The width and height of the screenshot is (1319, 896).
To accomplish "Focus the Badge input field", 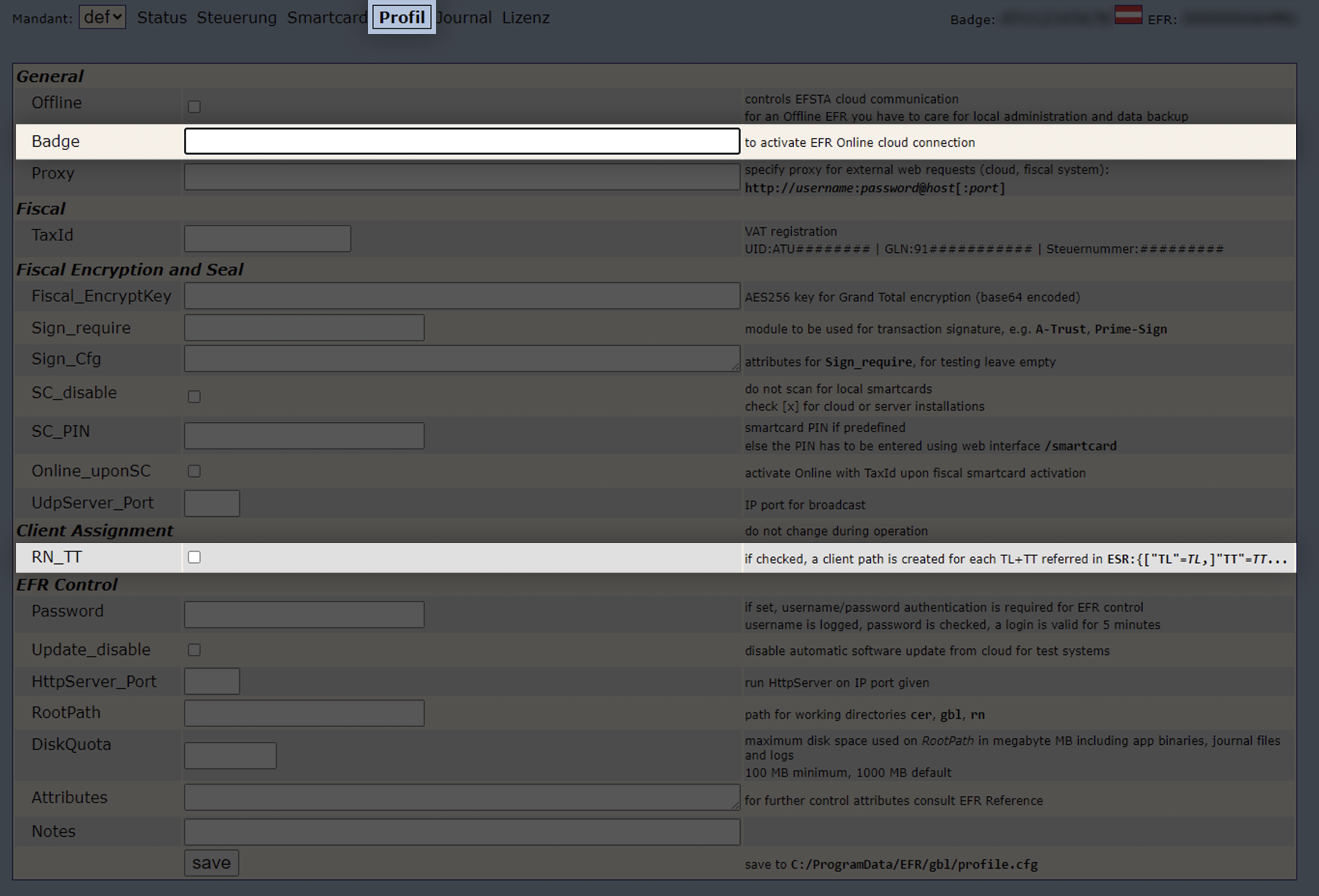I will point(461,141).
